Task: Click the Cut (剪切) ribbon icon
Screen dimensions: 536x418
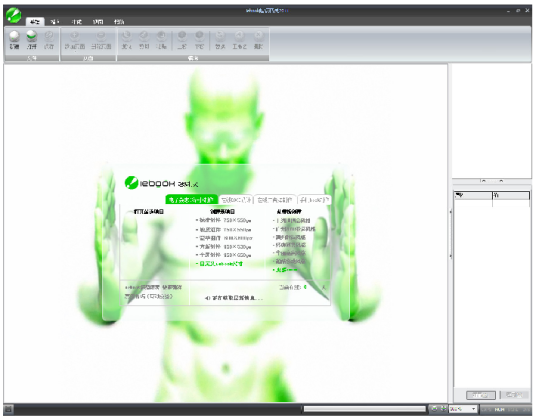Action: pos(144,40)
